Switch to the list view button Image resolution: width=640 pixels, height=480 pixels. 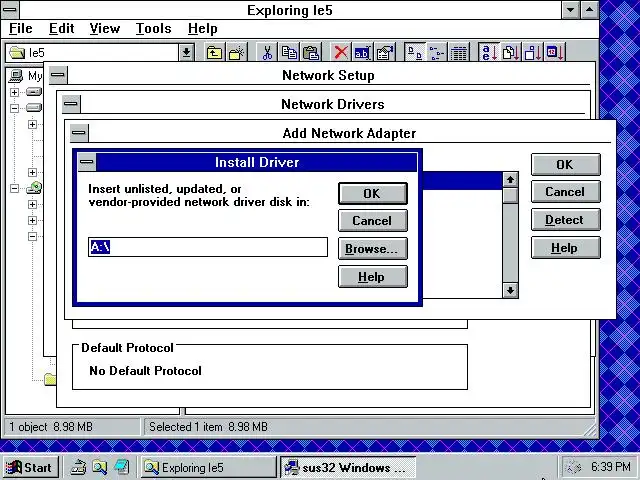(x=437, y=53)
